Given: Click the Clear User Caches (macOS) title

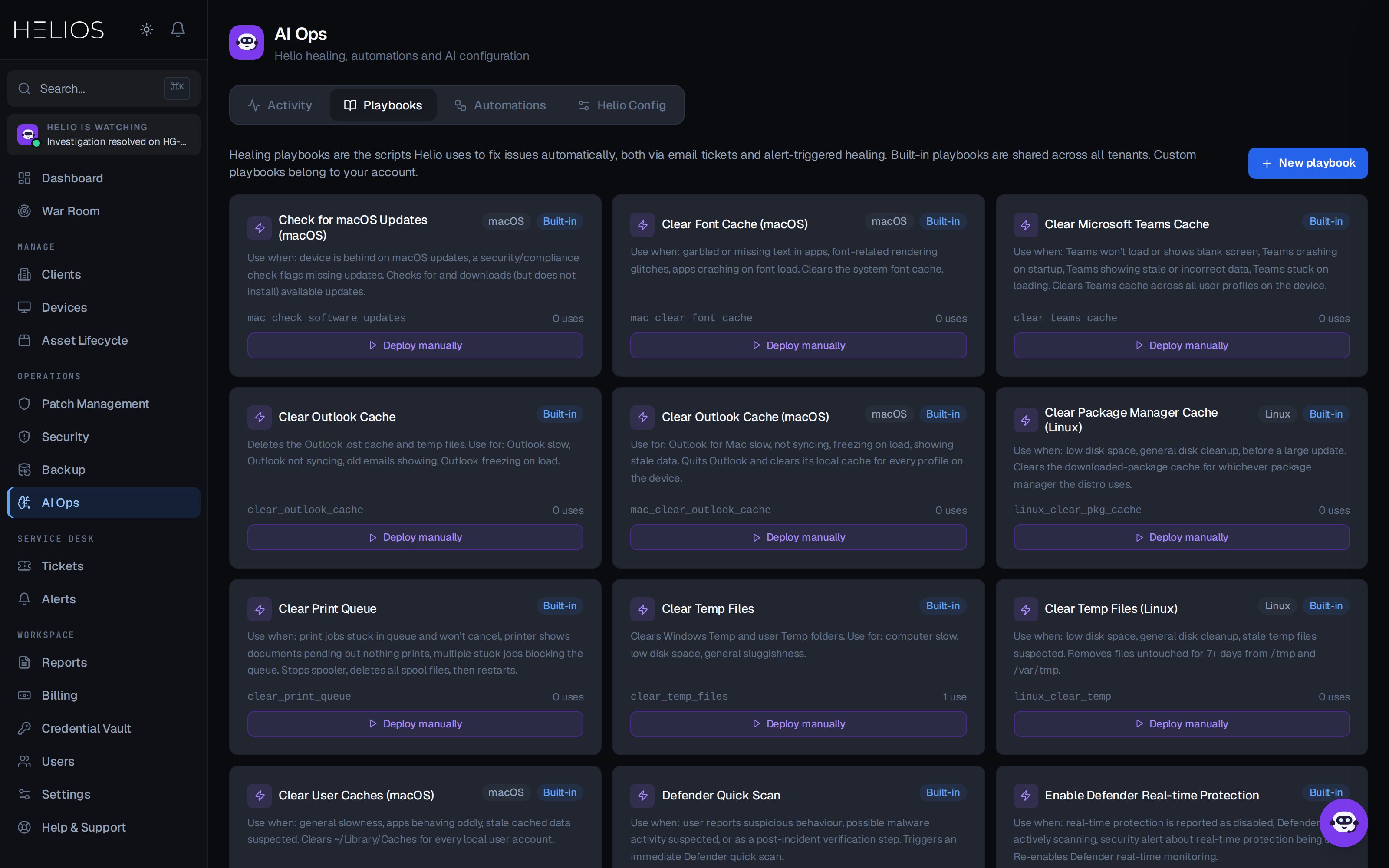Looking at the screenshot, I should [x=356, y=796].
